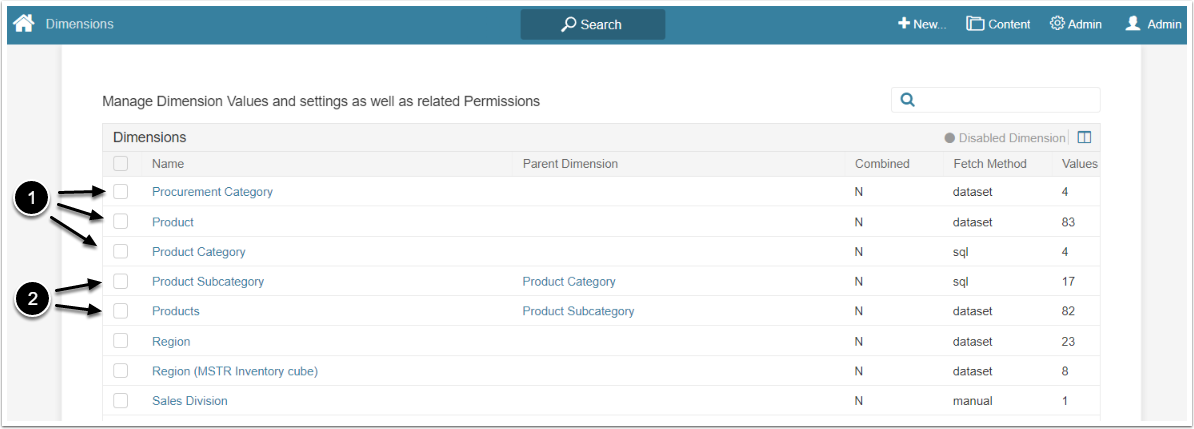
Task: Open the Product Category dimension link
Action: 198,252
